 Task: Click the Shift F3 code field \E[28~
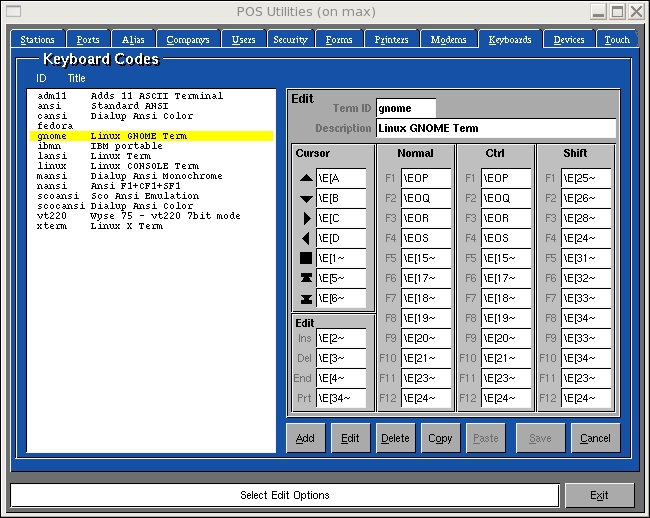(586, 218)
